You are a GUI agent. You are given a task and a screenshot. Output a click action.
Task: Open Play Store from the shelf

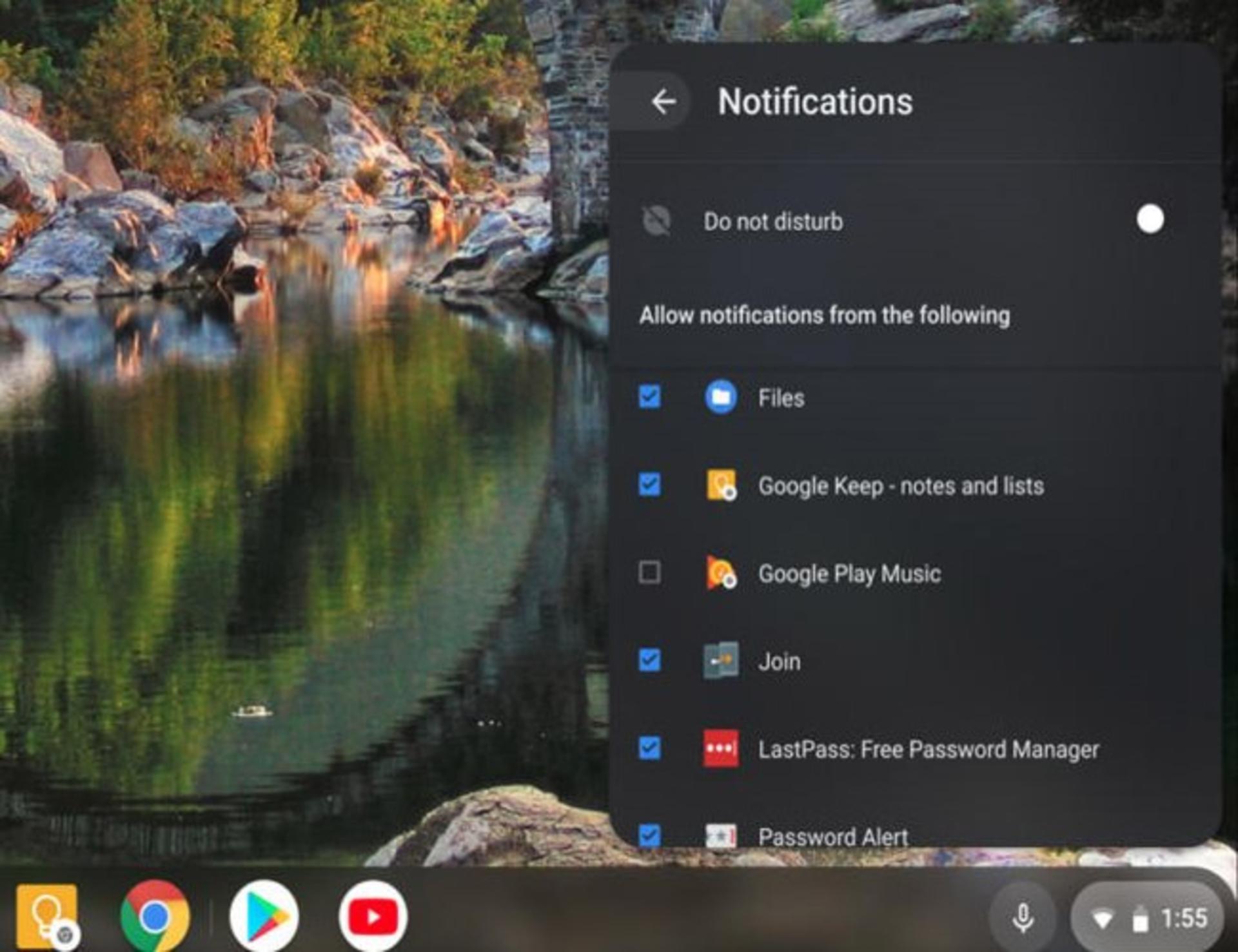click(x=264, y=916)
